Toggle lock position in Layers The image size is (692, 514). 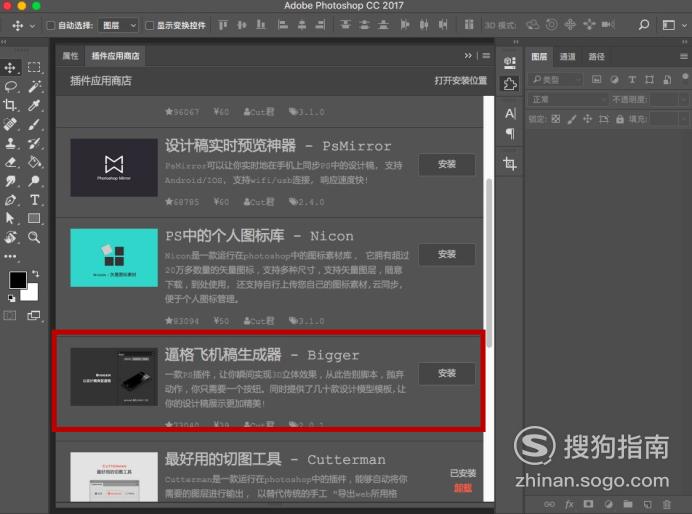click(x=587, y=119)
